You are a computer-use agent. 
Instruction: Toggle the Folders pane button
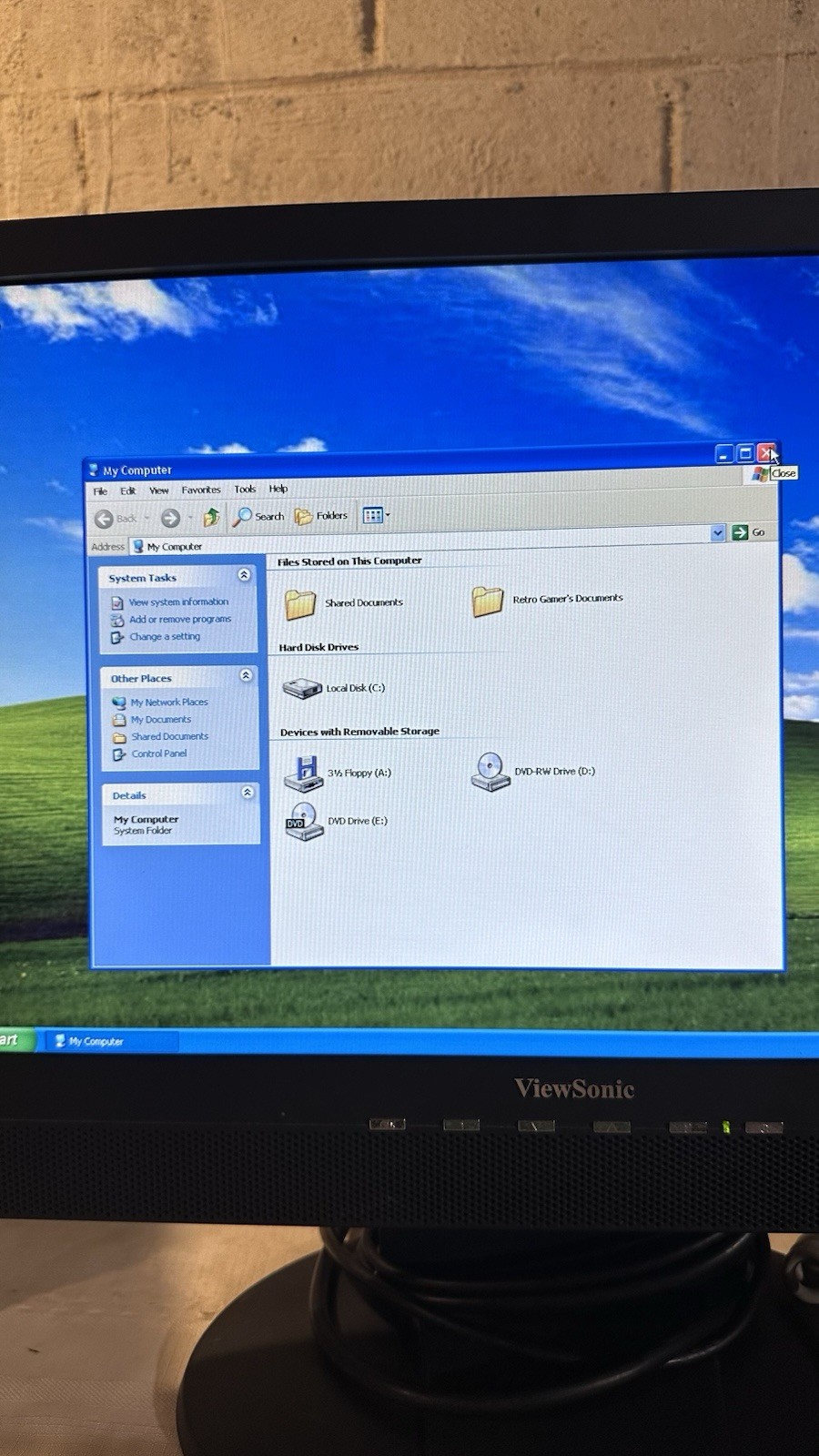pyautogui.click(x=321, y=515)
